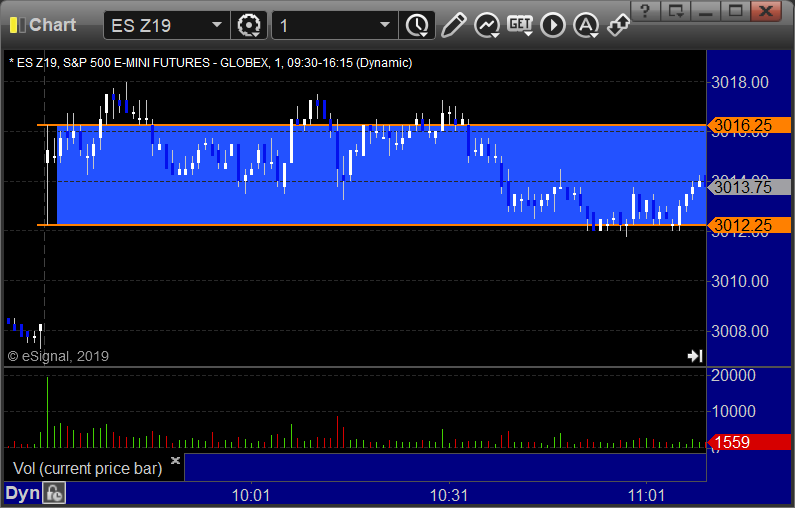This screenshot has width=795, height=508.
Task: Expand the interval dropdown showing 1
Action: (x=385, y=25)
